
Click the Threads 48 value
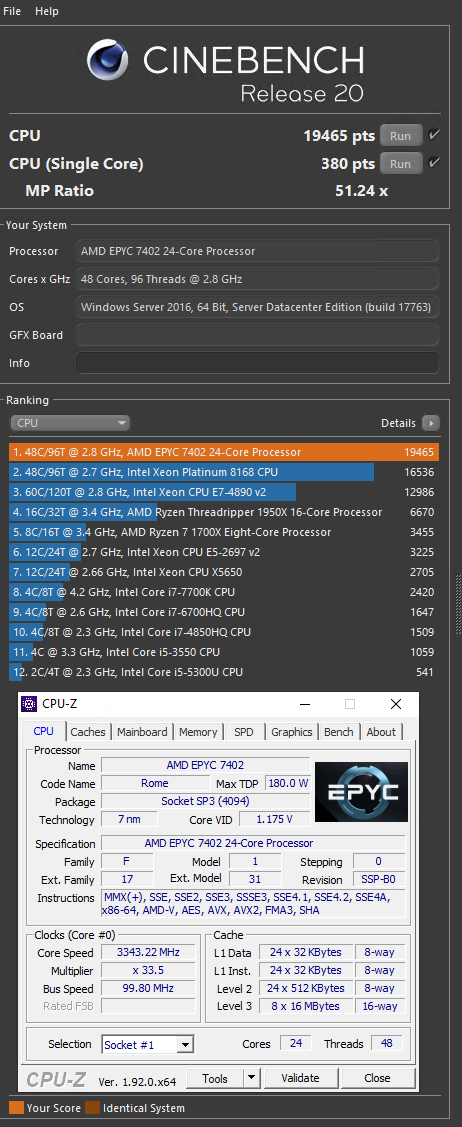(387, 1044)
